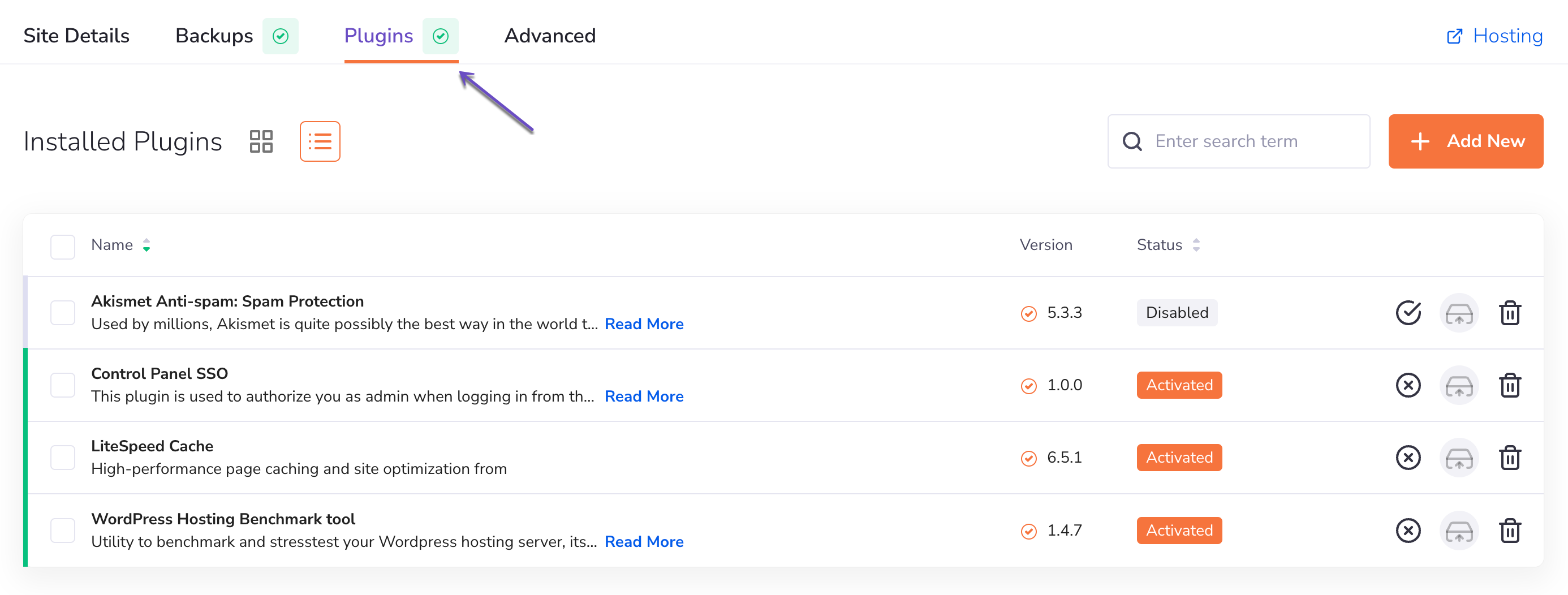Activate the Akismet Anti-spam plugin
1568x595 pixels.
[x=1407, y=313]
